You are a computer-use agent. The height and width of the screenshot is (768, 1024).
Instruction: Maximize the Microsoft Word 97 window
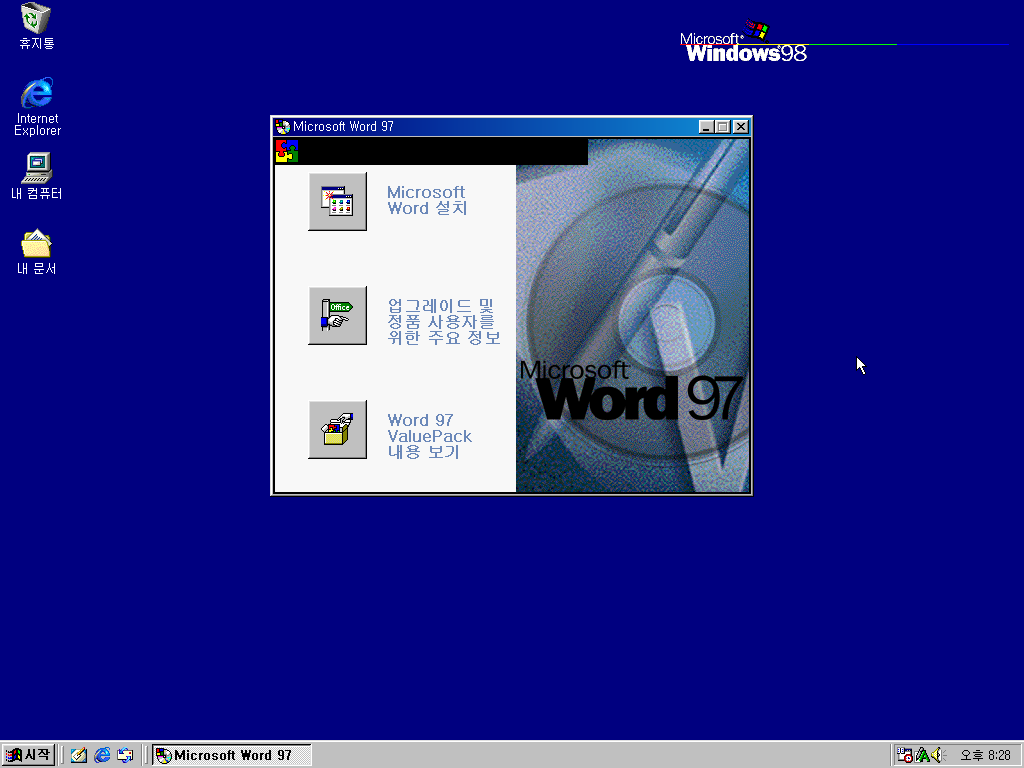pyautogui.click(x=722, y=127)
